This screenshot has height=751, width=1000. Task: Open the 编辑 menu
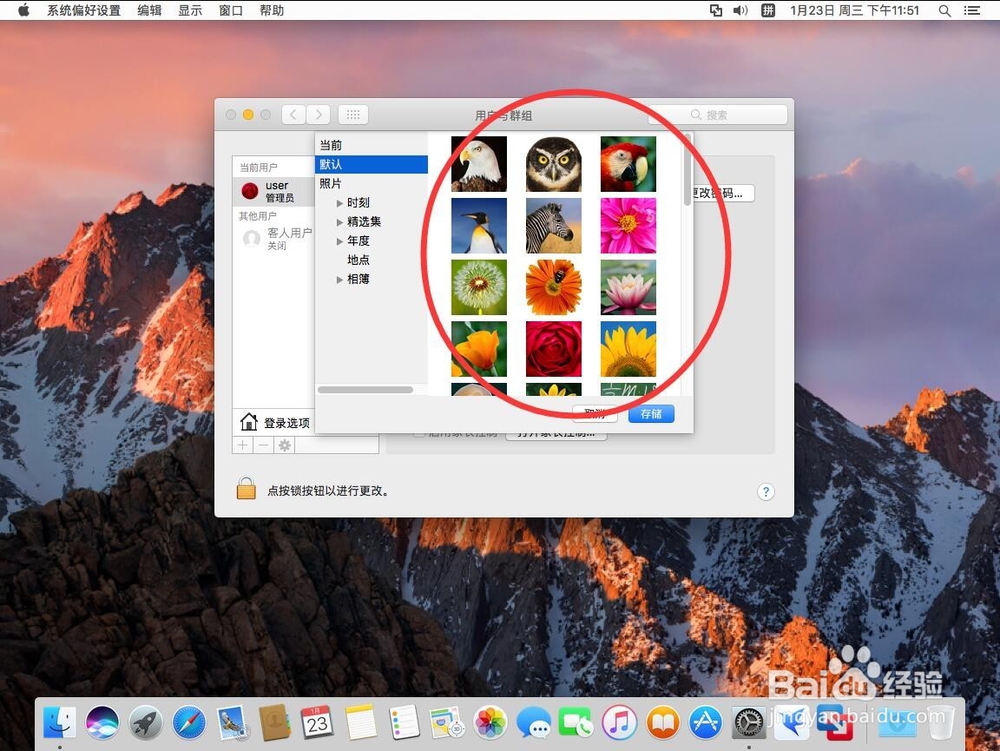pos(149,10)
